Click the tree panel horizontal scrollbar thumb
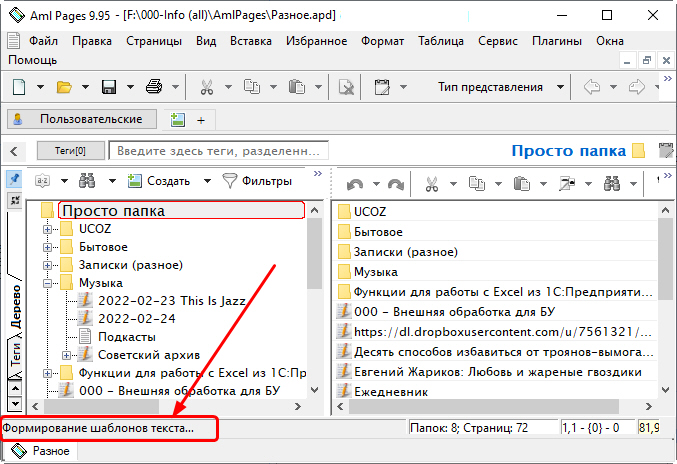 pos(101,407)
